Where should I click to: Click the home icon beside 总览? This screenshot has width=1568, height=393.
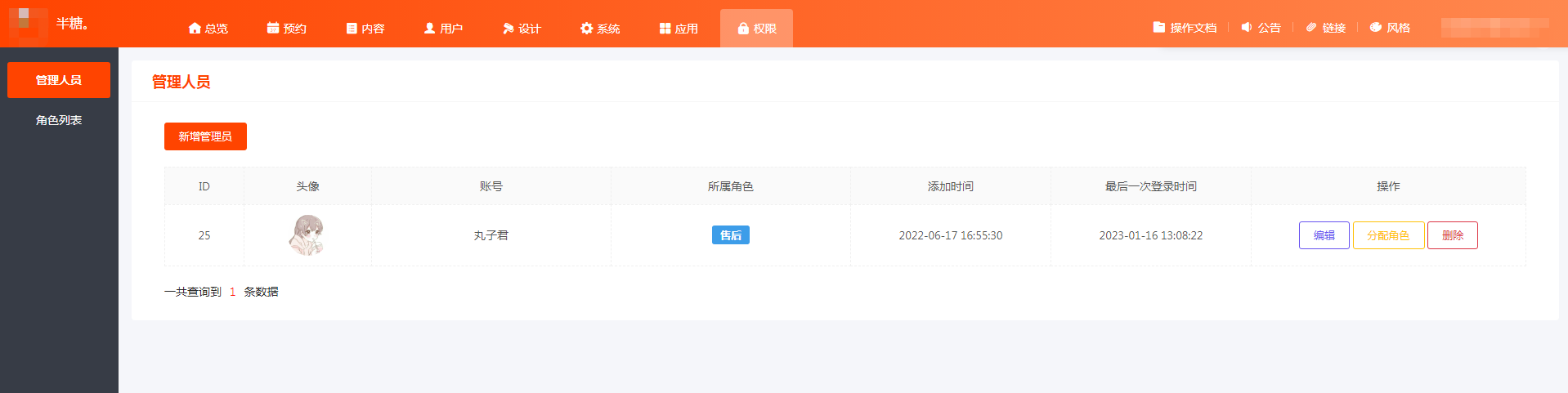(x=195, y=28)
